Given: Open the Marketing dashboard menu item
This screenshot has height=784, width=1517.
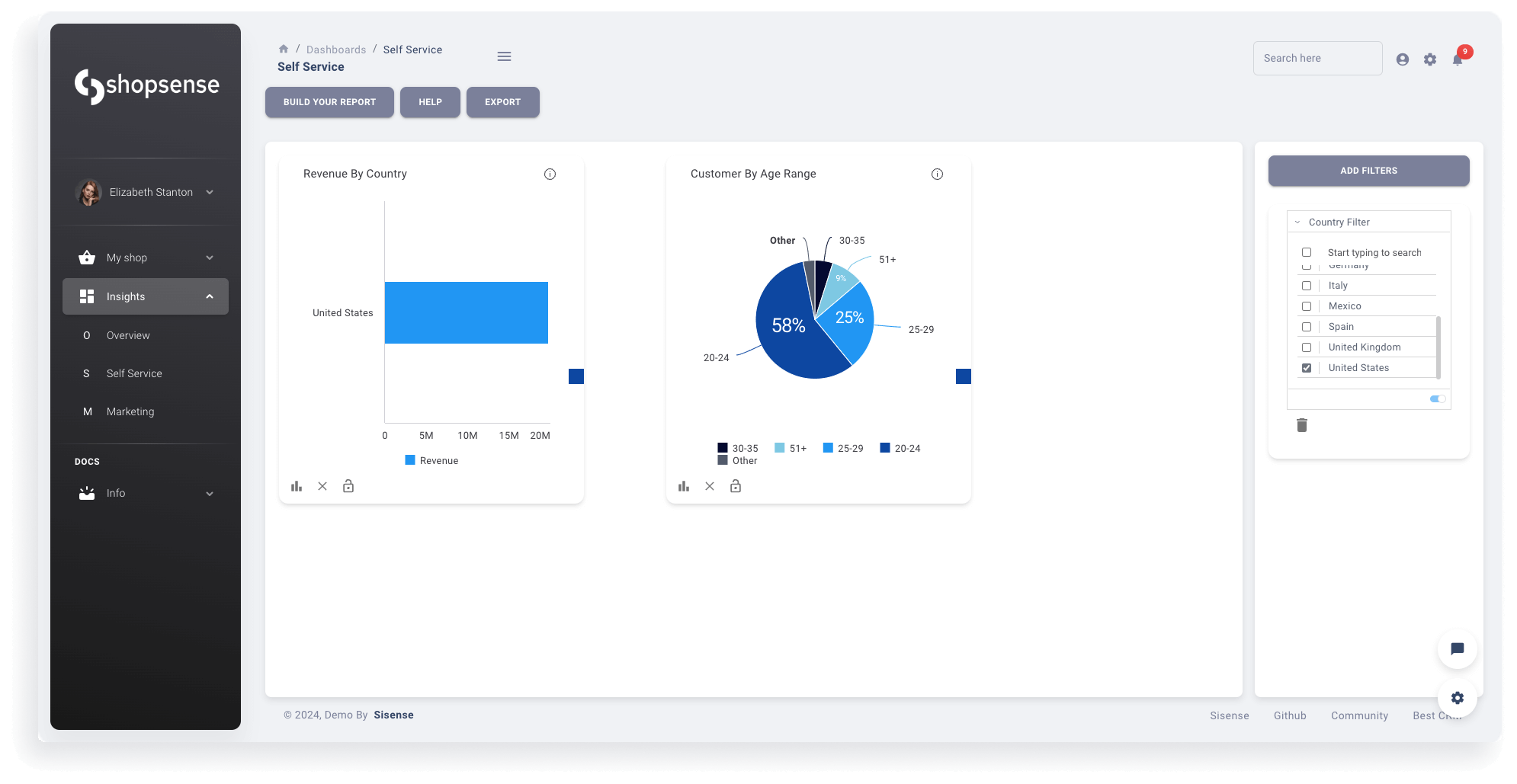Looking at the screenshot, I should [x=130, y=411].
